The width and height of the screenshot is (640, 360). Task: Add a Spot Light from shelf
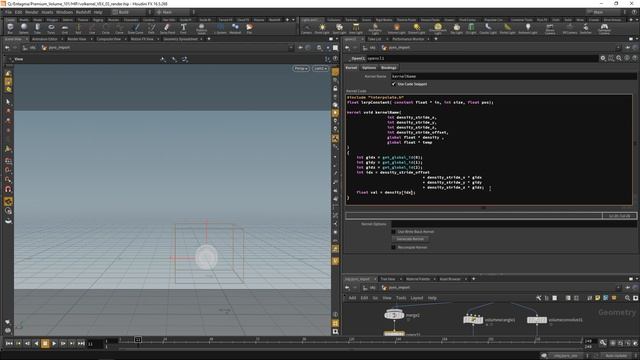(x=339, y=29)
